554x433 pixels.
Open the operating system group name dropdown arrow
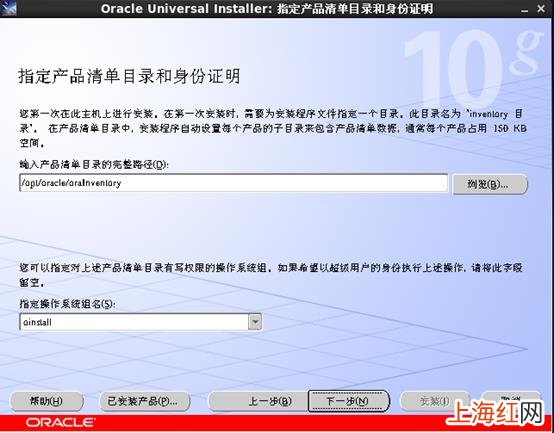(x=255, y=322)
